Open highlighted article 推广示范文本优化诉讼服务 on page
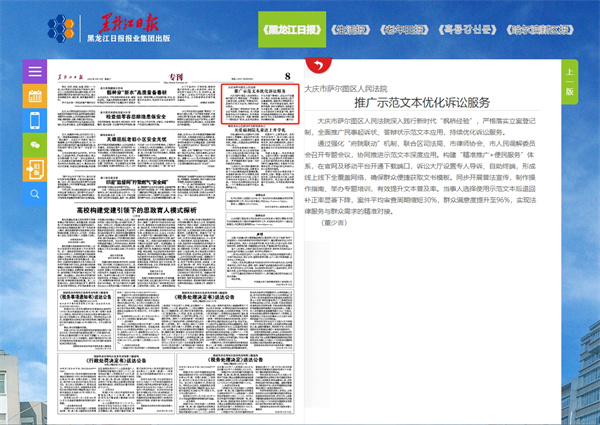Viewport: 600px width, 425px height. tap(260, 104)
